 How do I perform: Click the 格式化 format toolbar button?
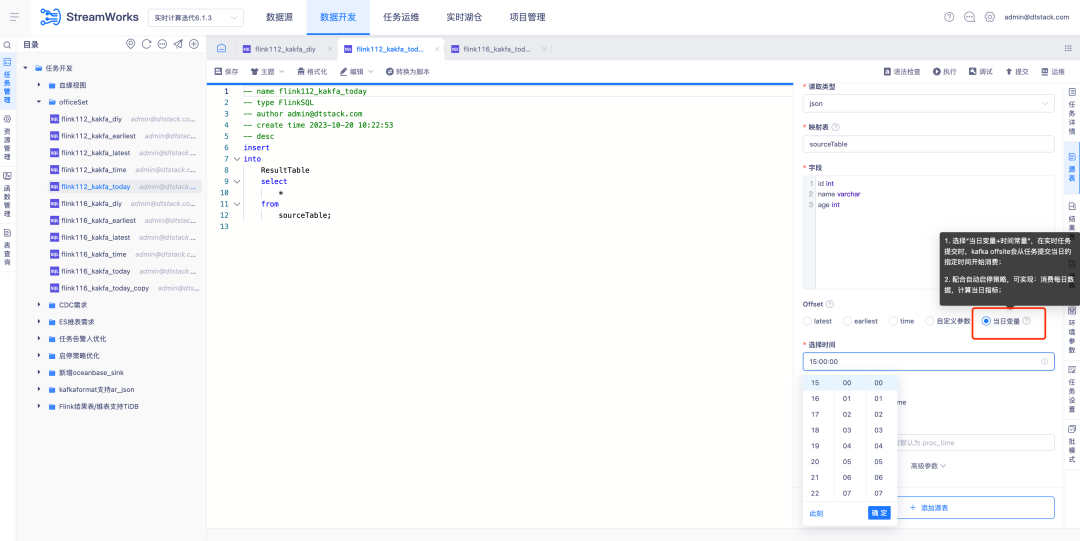312,72
